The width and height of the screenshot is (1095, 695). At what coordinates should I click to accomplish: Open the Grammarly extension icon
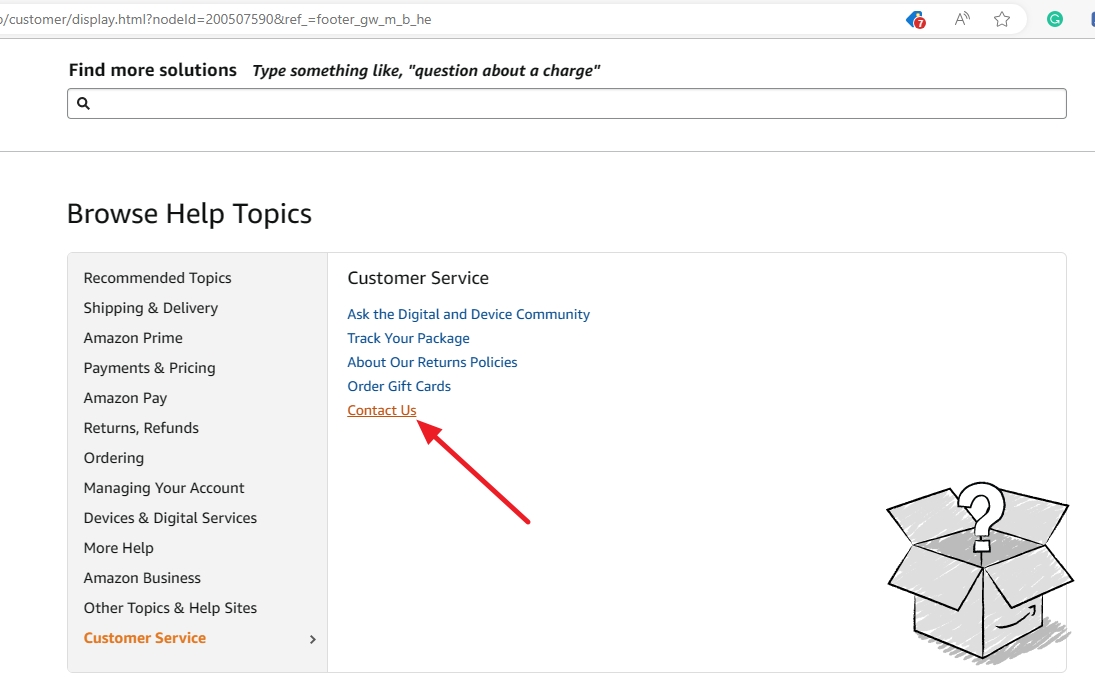[x=1054, y=19]
